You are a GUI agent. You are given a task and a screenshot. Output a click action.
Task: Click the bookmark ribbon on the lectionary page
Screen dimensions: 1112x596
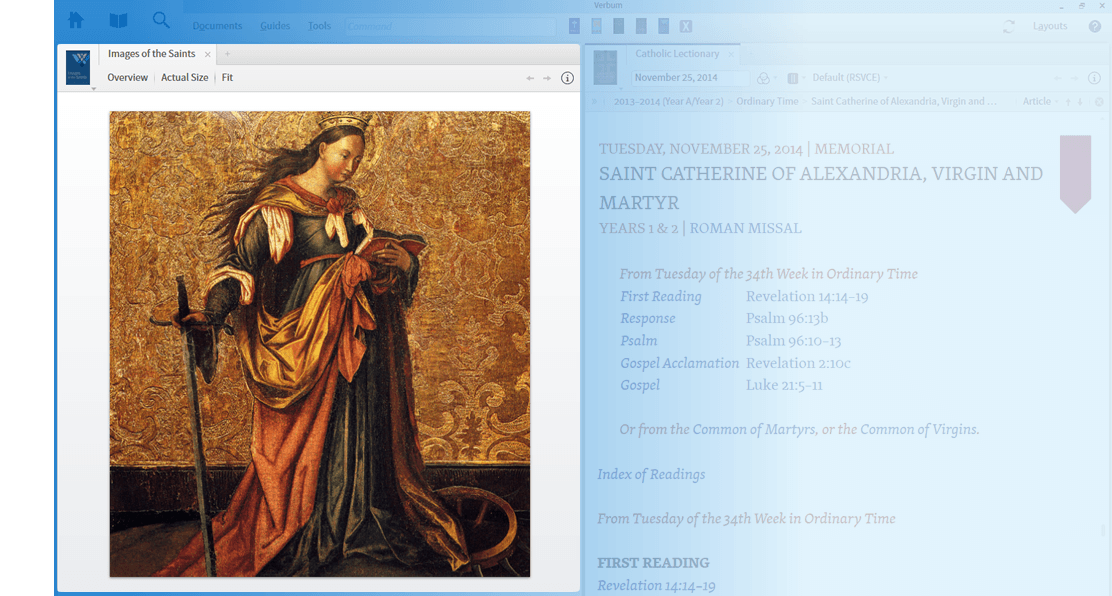pos(1075,174)
